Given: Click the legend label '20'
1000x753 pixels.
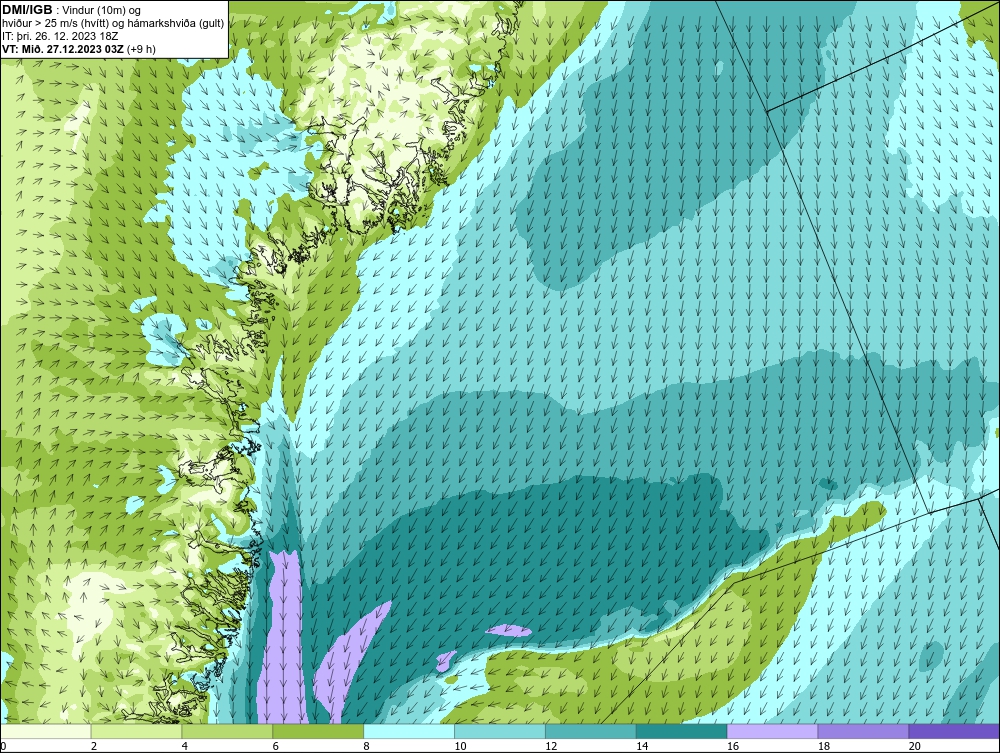Looking at the screenshot, I should coord(914,746).
